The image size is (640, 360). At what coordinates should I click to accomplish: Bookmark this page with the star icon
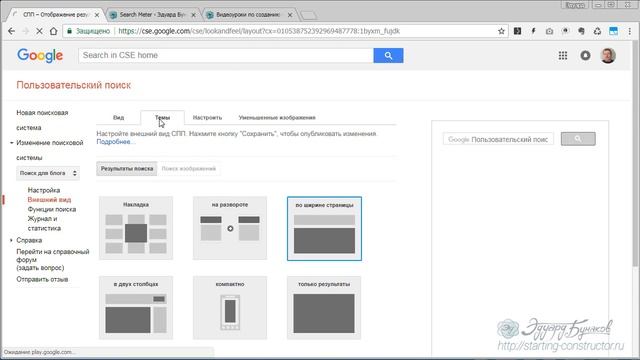tap(501, 31)
